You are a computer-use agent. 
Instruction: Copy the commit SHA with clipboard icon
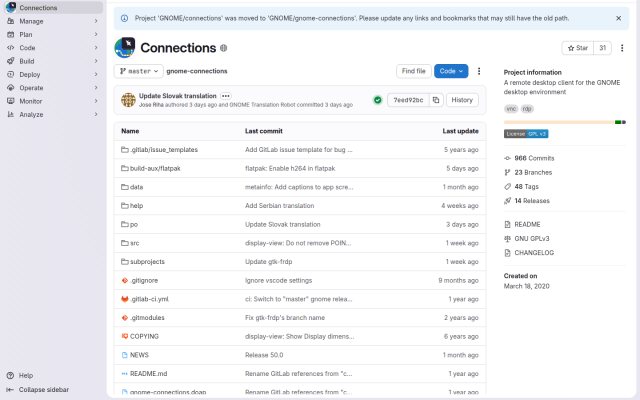pyautogui.click(x=436, y=100)
